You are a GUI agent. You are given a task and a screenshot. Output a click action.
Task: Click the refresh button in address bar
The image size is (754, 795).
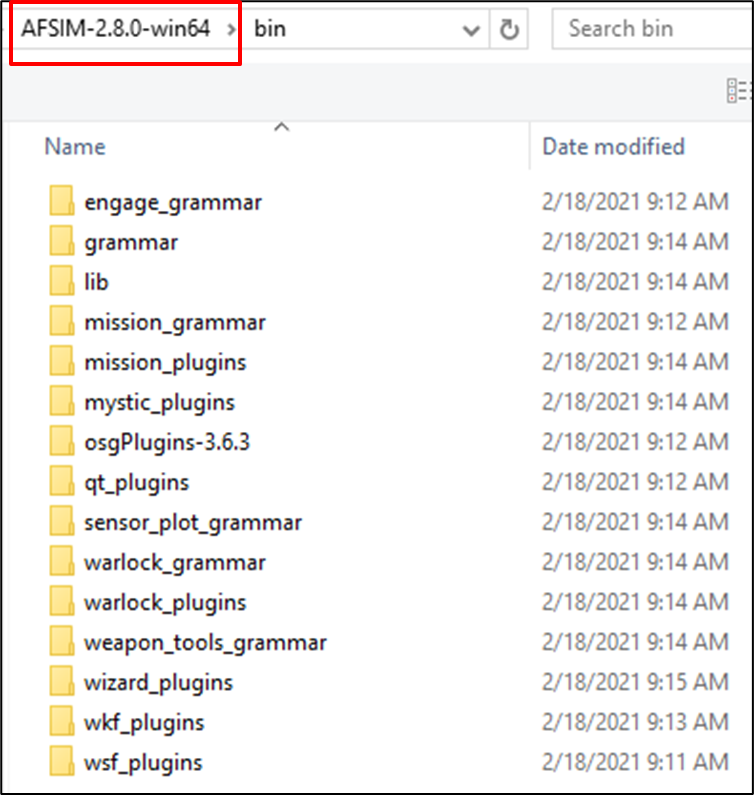coord(509,29)
